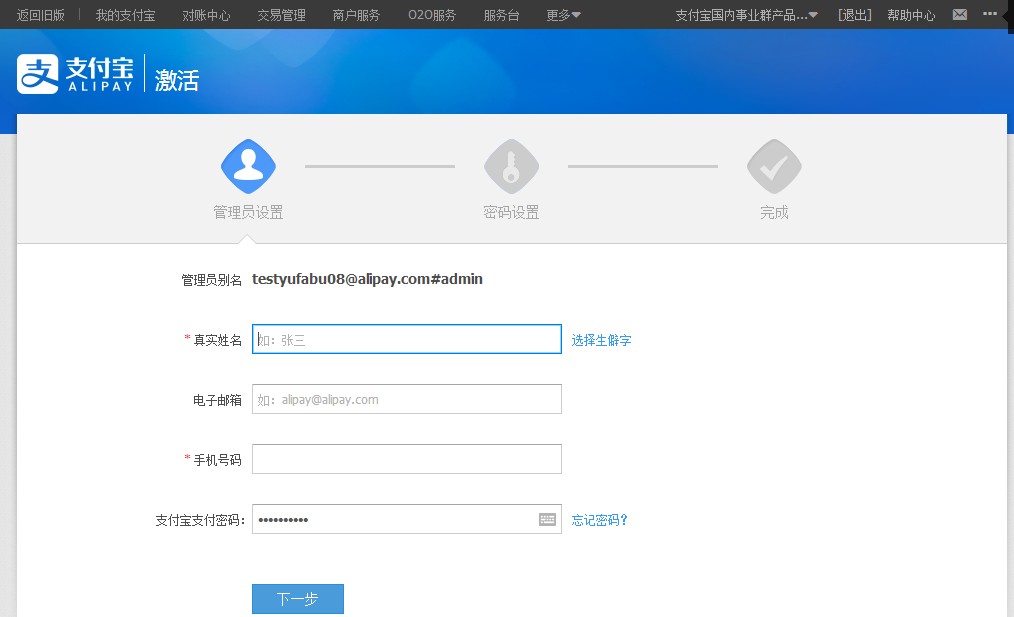1014x617 pixels.
Task: Click the Alipay logo icon
Action: [38, 74]
